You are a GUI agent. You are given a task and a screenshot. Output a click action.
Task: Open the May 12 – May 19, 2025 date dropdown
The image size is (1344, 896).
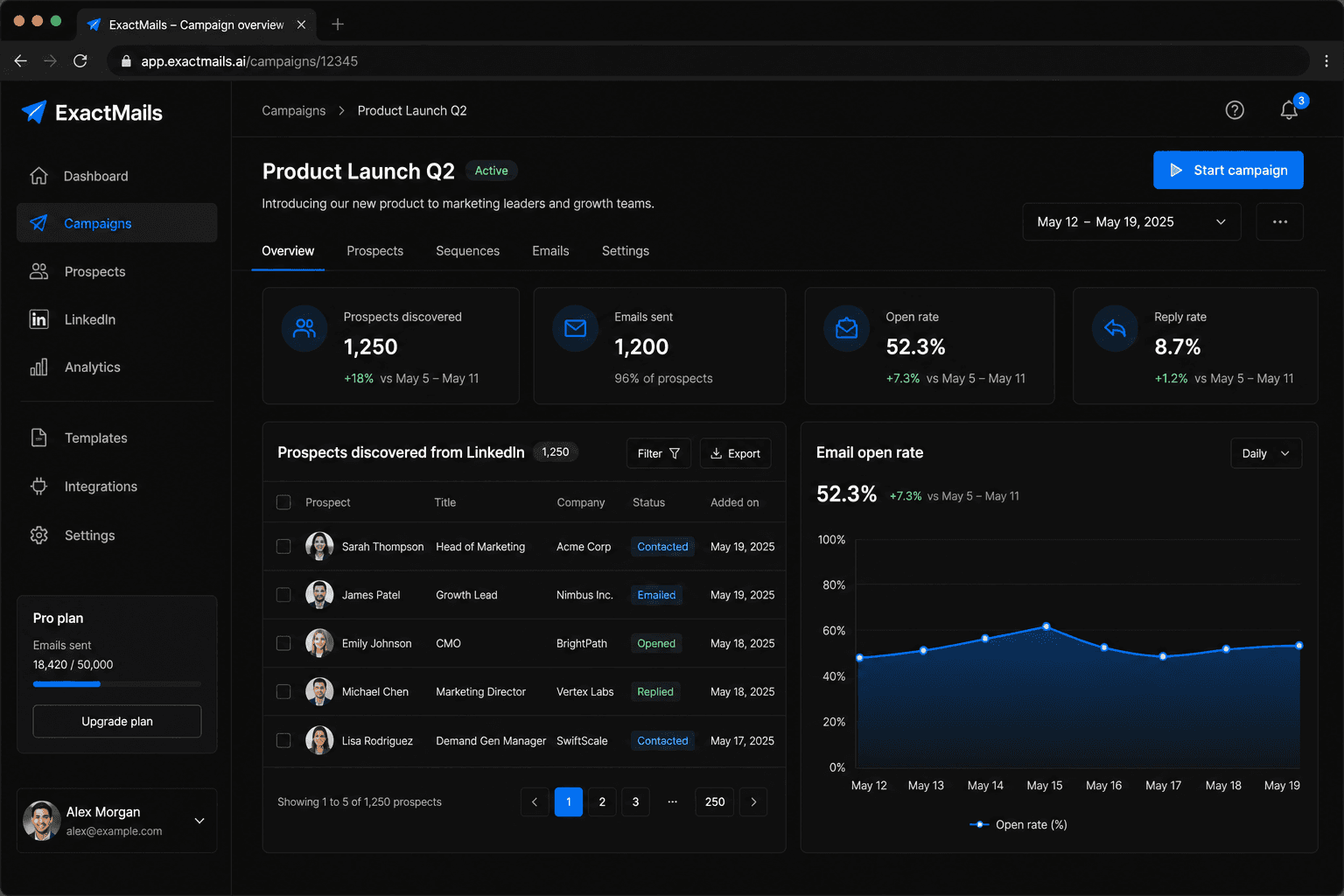coord(1131,221)
